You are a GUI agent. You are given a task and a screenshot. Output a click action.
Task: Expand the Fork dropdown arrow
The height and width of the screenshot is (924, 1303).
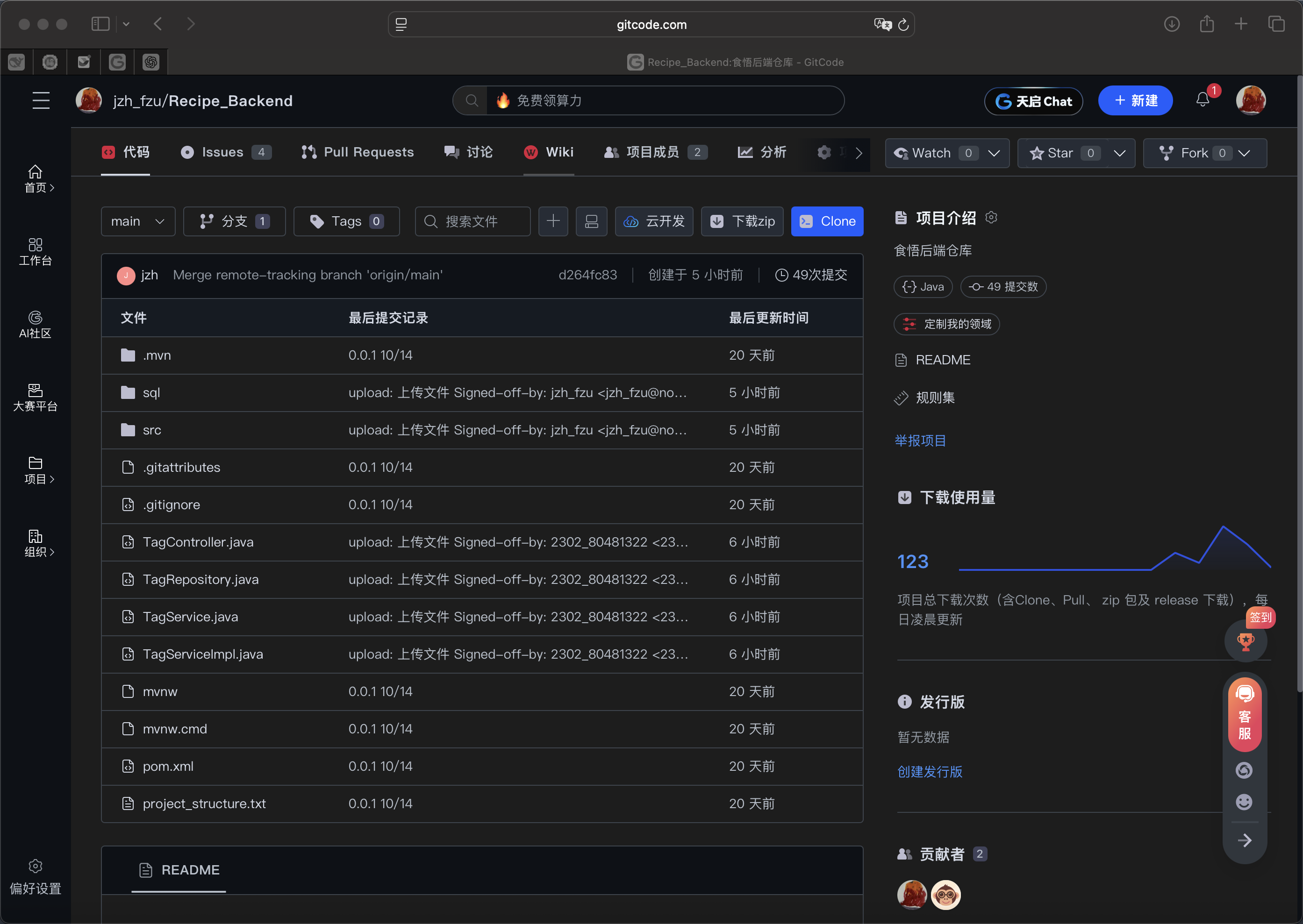click(x=1245, y=153)
